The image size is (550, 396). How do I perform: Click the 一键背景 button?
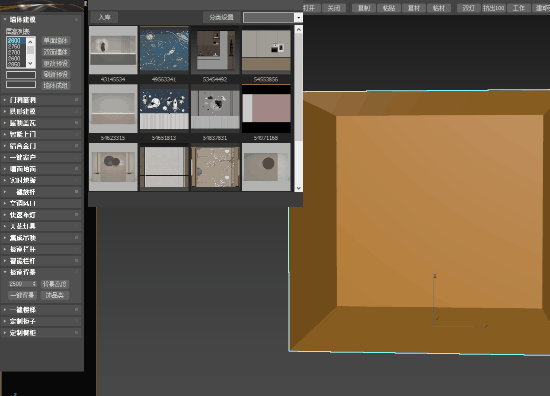pyautogui.click(x=22, y=295)
